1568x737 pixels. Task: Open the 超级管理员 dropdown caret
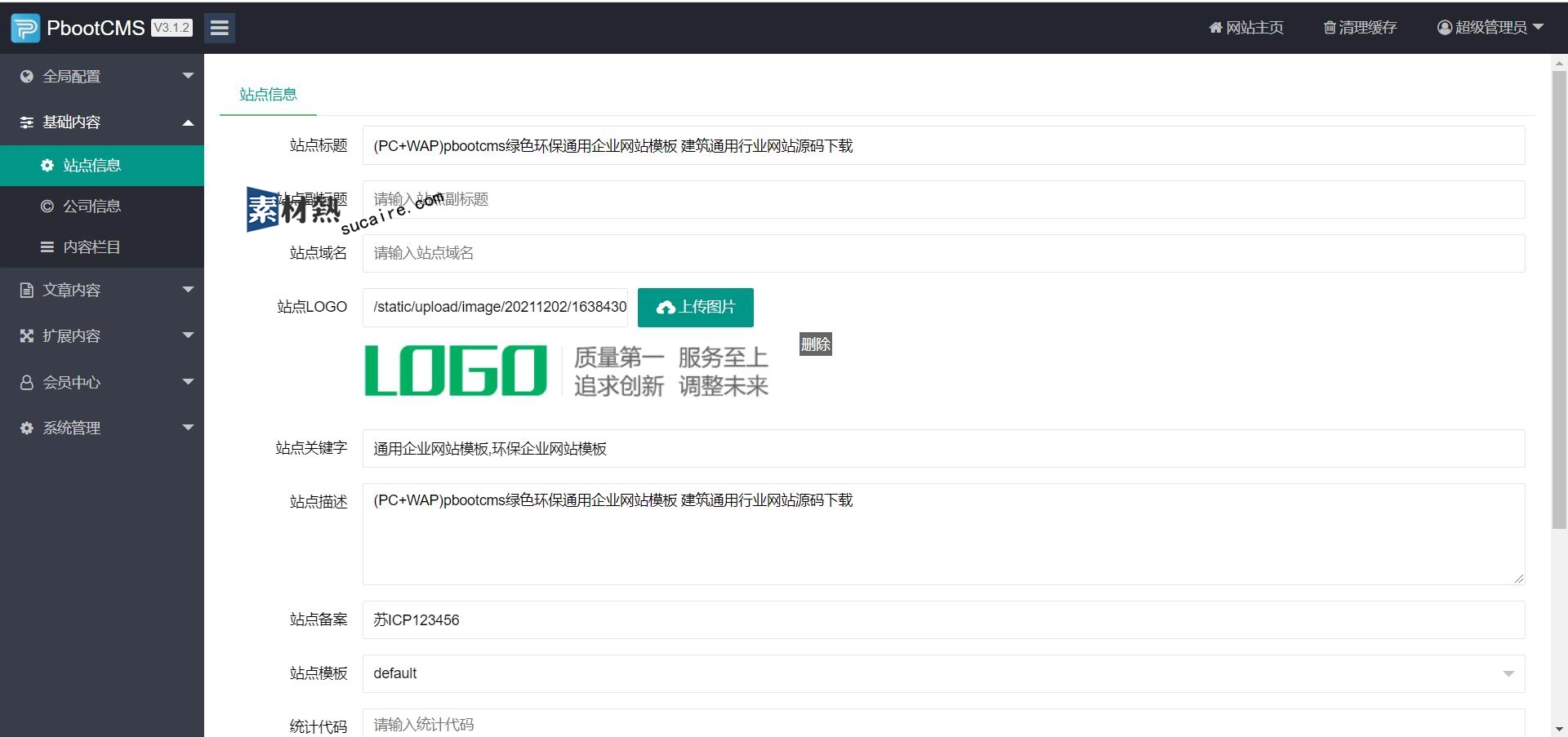click(x=1539, y=27)
